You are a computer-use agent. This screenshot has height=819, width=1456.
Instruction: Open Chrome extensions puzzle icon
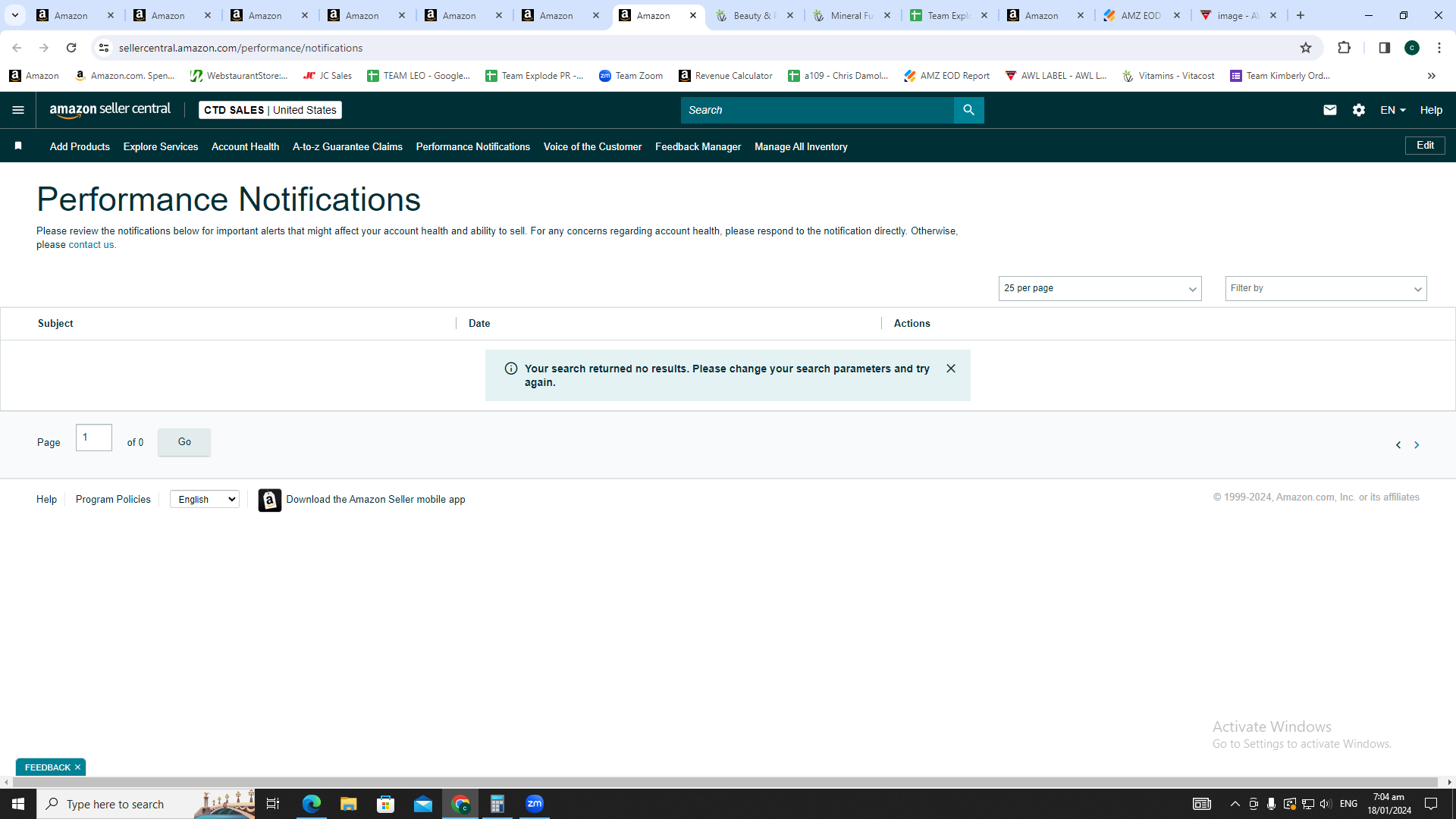pyautogui.click(x=1344, y=48)
